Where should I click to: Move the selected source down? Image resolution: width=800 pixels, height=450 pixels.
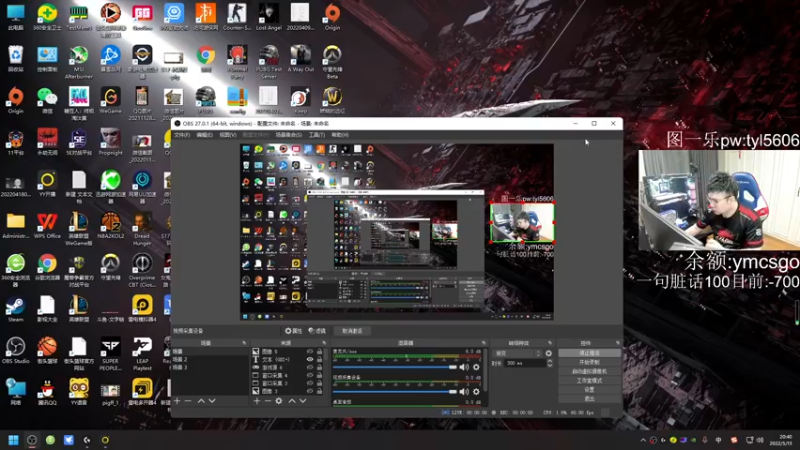(x=303, y=401)
